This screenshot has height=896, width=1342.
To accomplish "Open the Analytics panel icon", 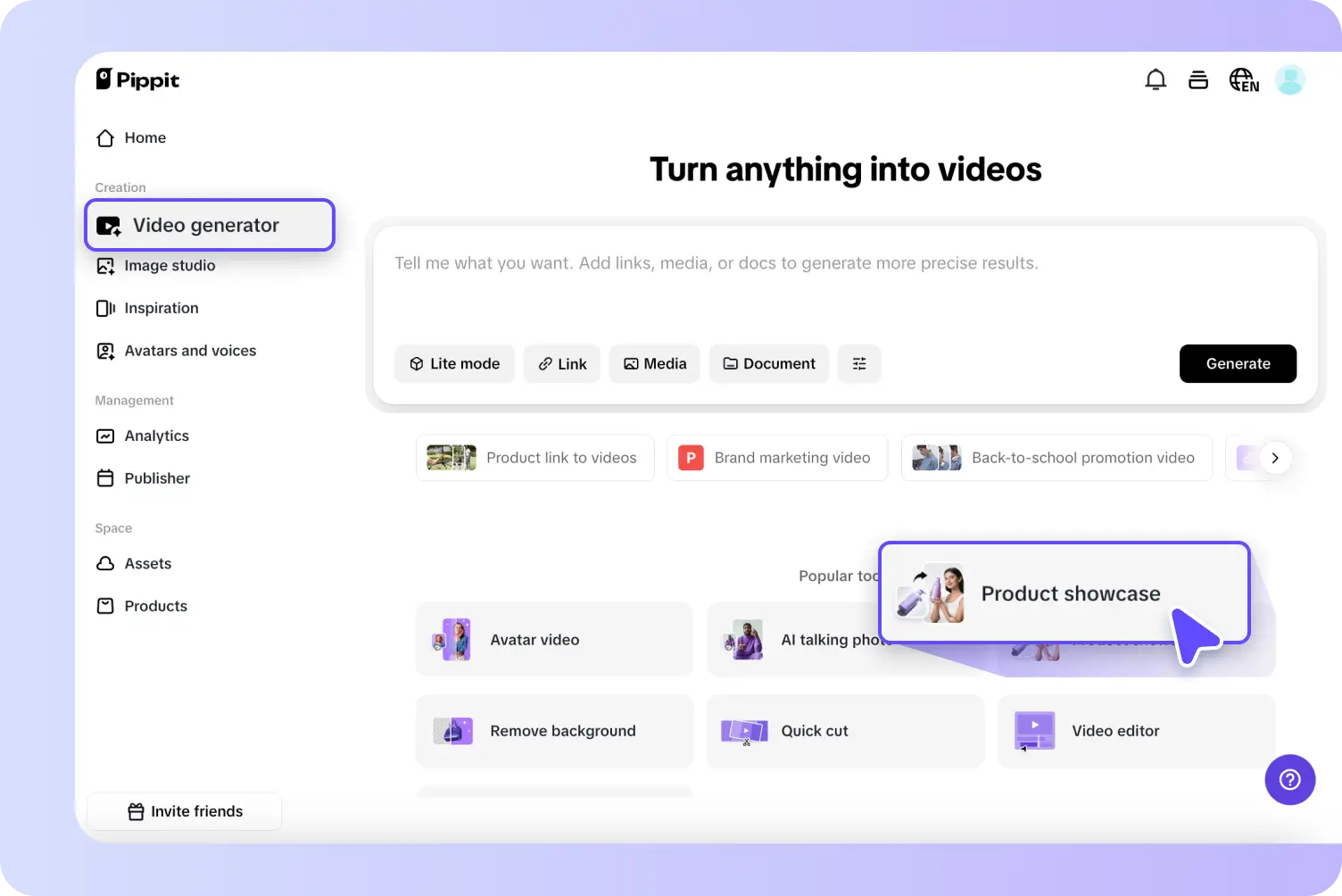I will (x=105, y=436).
